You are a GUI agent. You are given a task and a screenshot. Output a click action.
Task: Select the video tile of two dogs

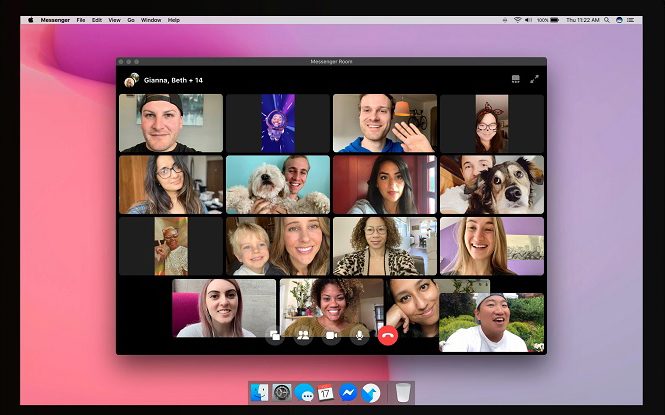[x=492, y=185]
